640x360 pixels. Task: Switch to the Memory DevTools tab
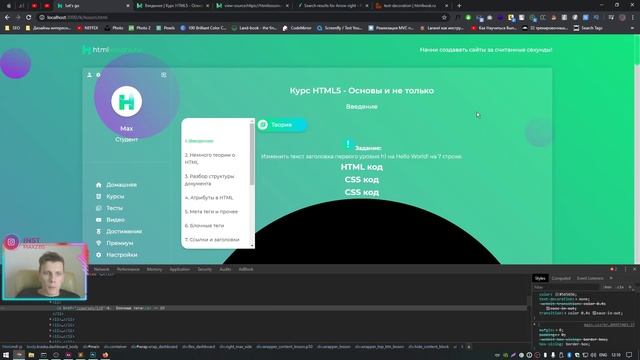click(x=154, y=269)
